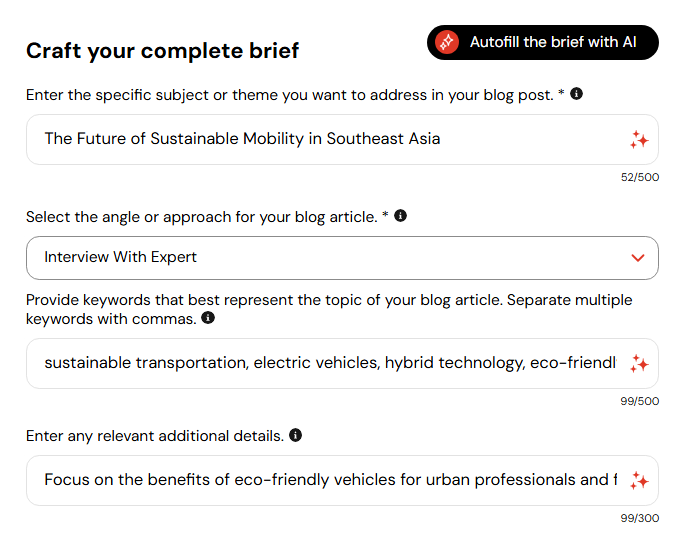This screenshot has width=683, height=543.
Task: Click the 99/300 details character counter
Action: 640,518
